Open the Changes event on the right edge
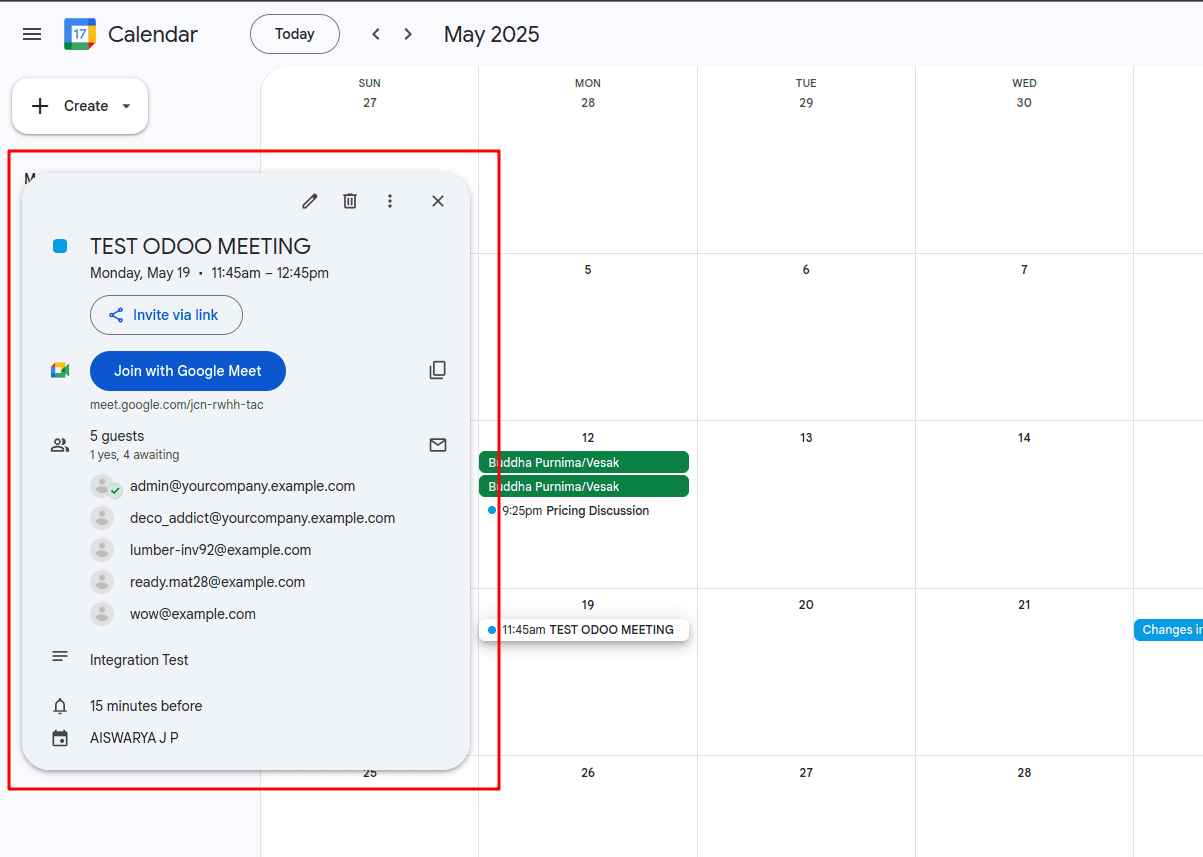This screenshot has width=1203, height=857. pos(1168,630)
